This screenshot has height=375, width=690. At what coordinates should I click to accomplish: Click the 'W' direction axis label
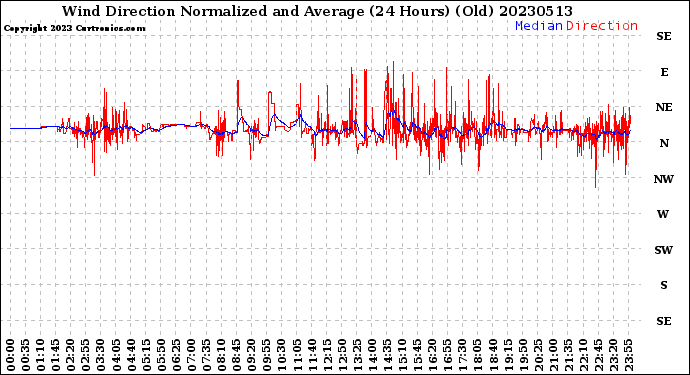(x=663, y=214)
